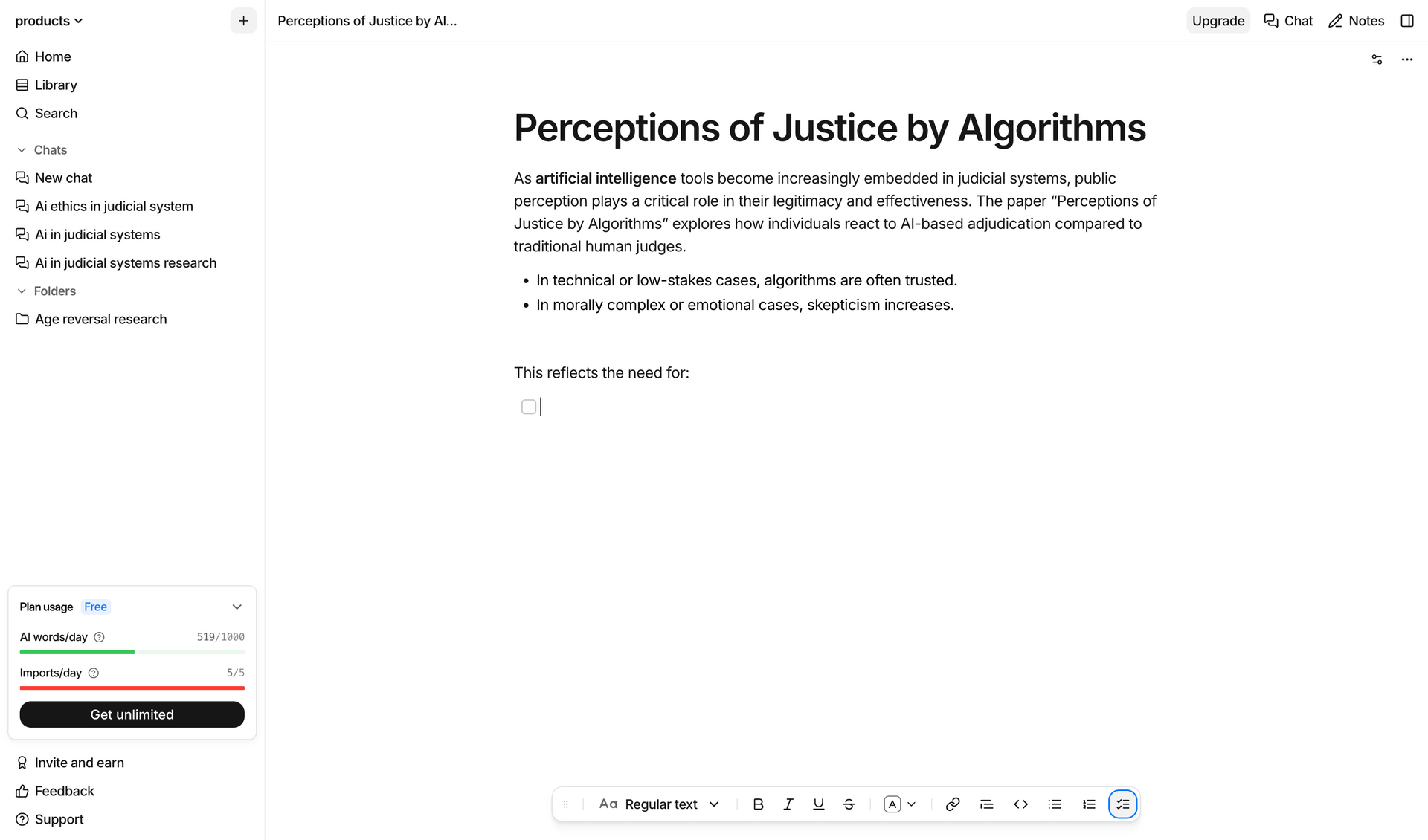
Task: Apply strikethrough formatting
Action: (x=849, y=804)
